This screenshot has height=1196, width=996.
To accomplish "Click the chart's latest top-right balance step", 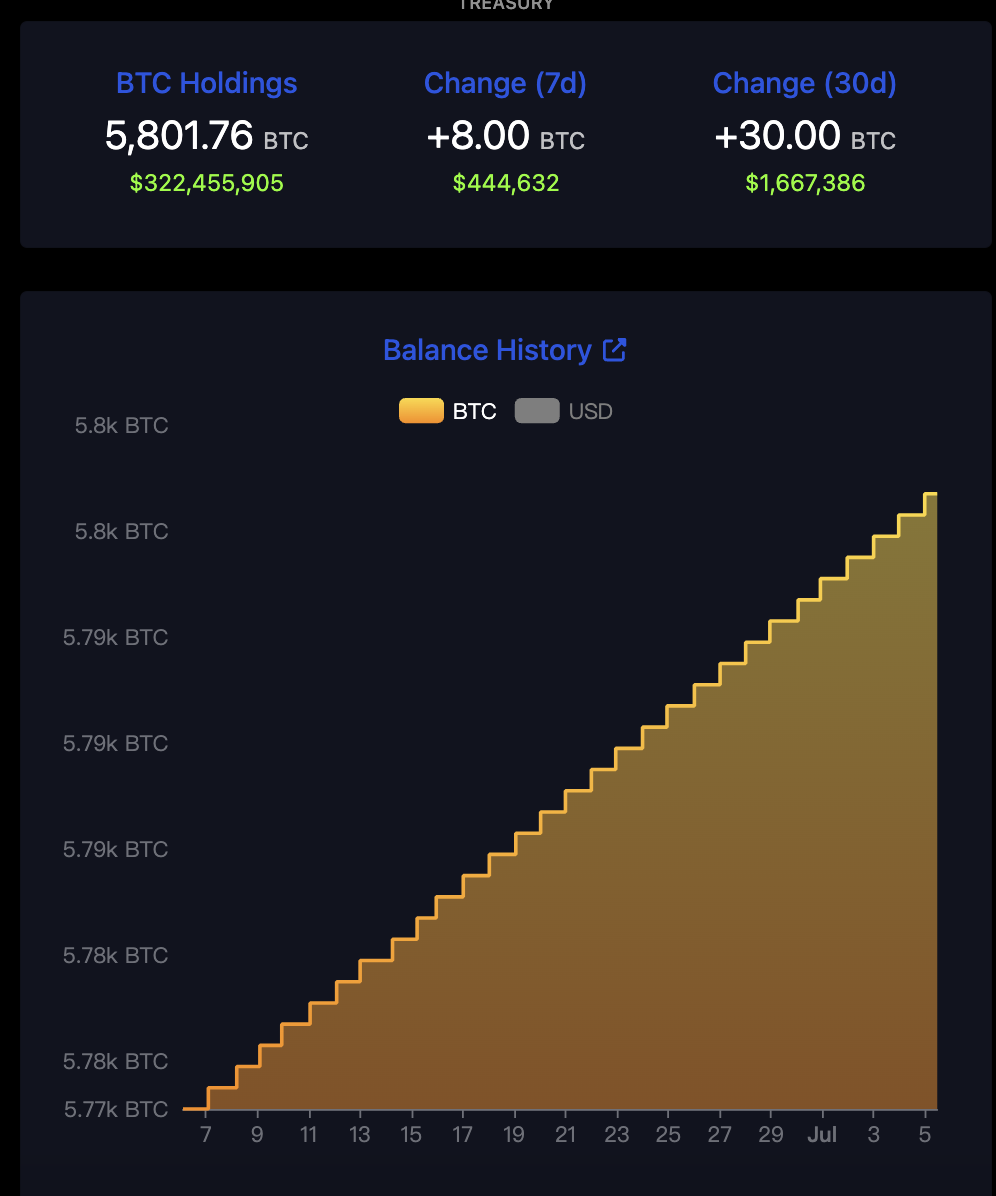I will click(x=931, y=494).
